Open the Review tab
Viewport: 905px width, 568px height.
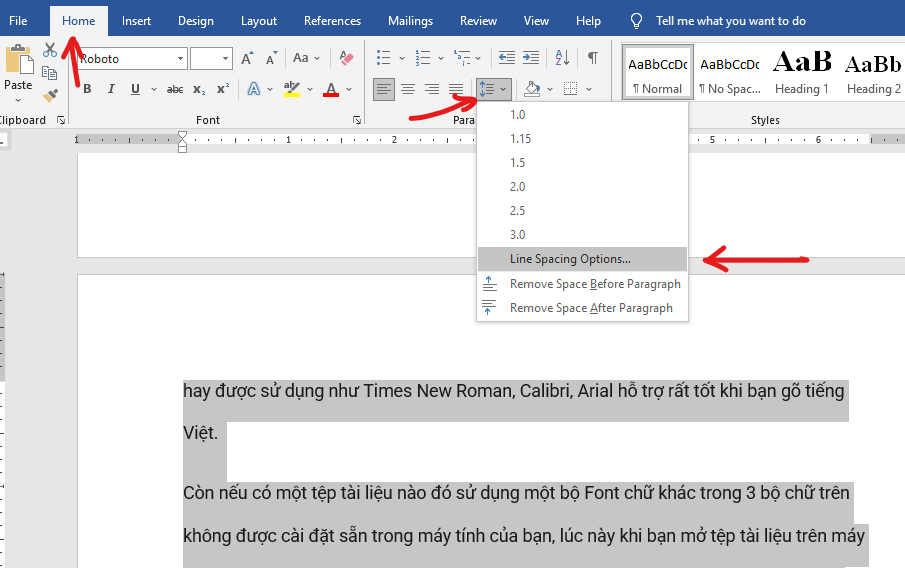(x=478, y=21)
